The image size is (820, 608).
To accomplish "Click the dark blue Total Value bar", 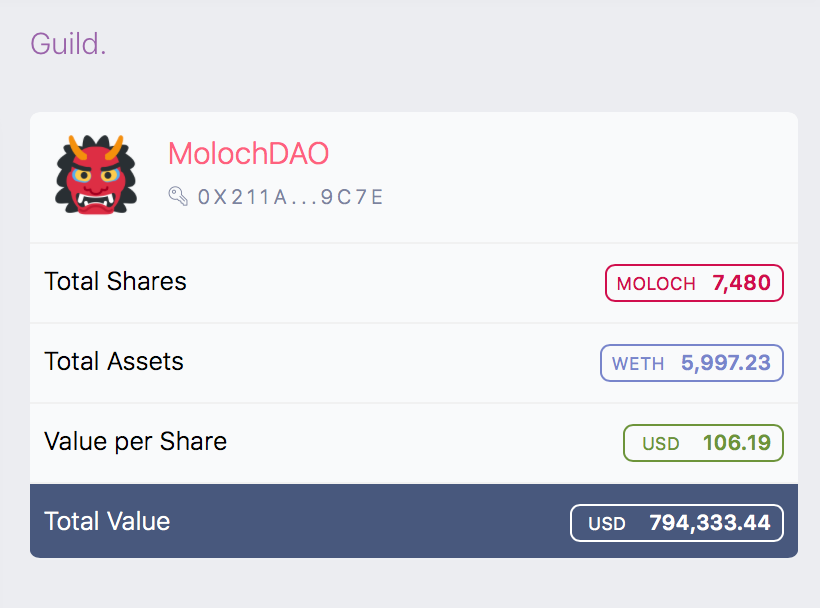I will point(414,521).
